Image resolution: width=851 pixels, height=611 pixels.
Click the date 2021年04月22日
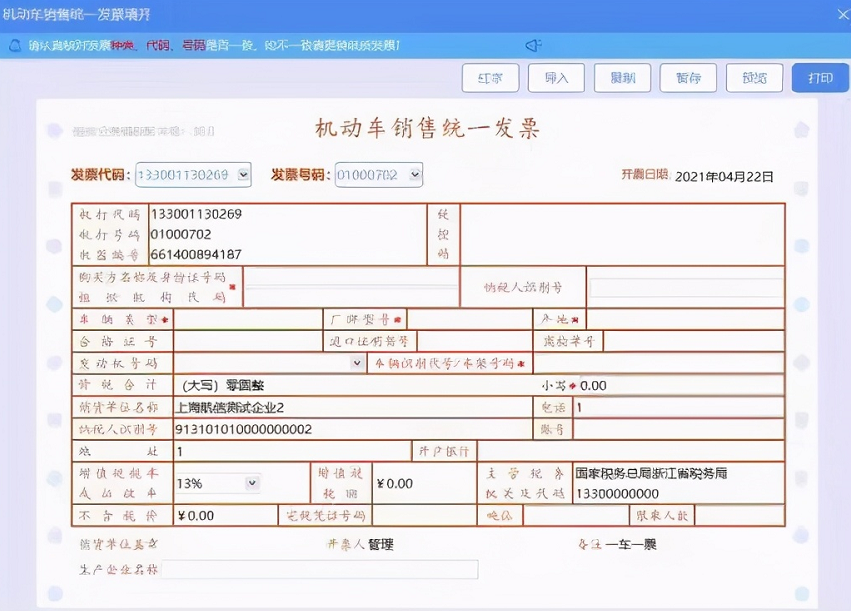click(724, 177)
